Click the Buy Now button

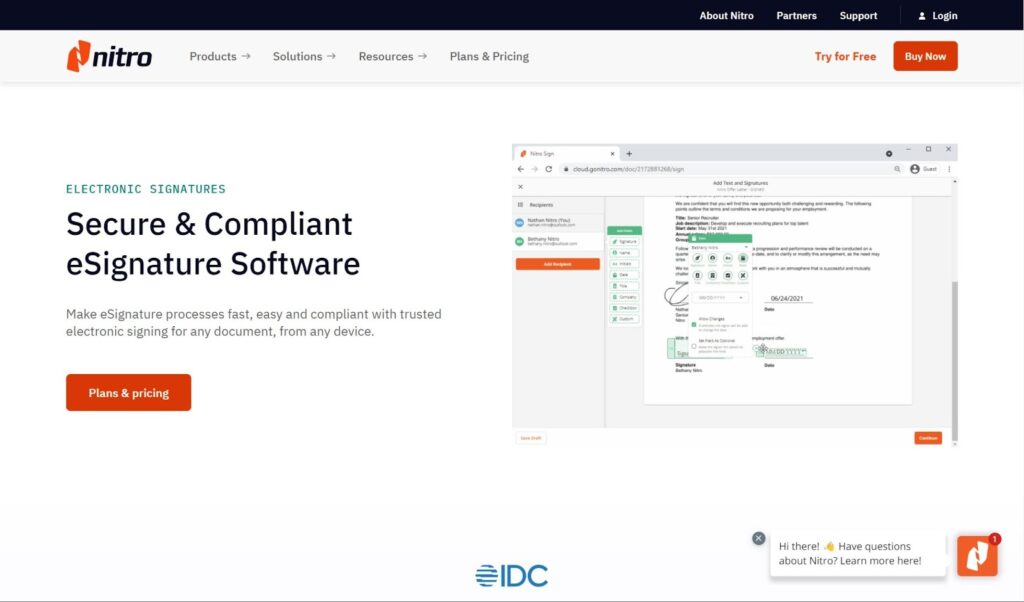pos(925,56)
